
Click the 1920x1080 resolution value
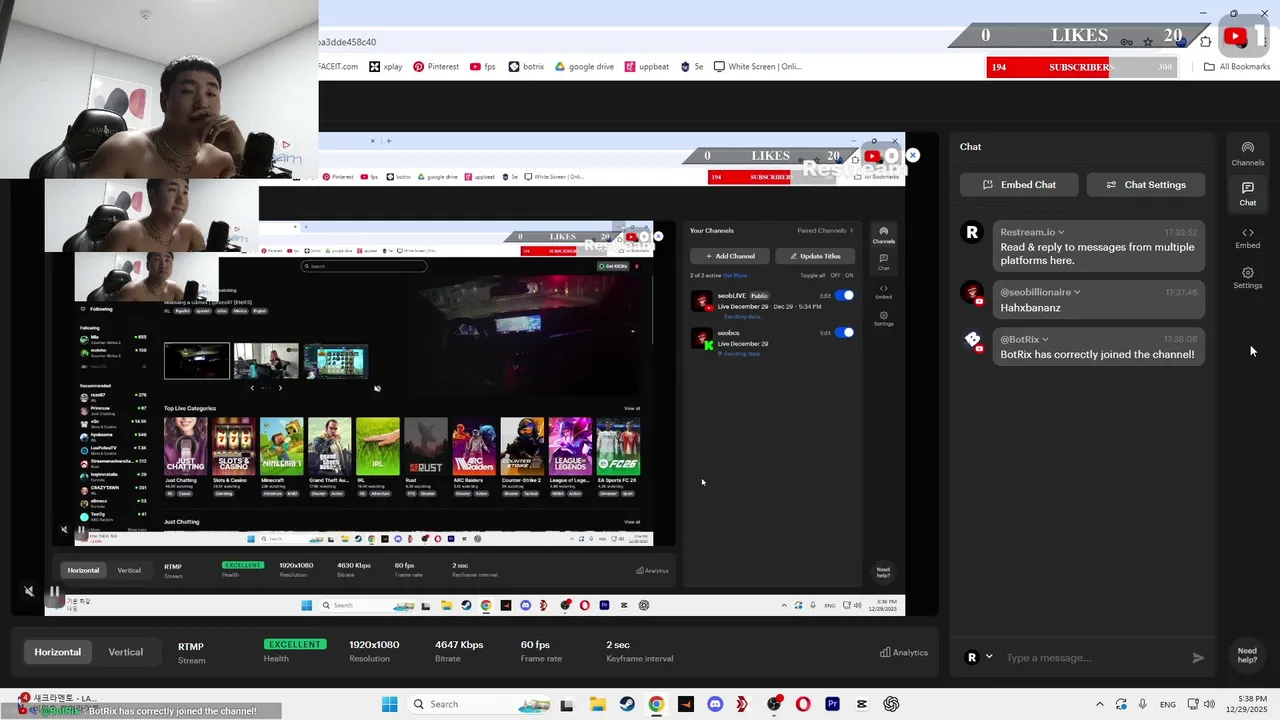374,645
